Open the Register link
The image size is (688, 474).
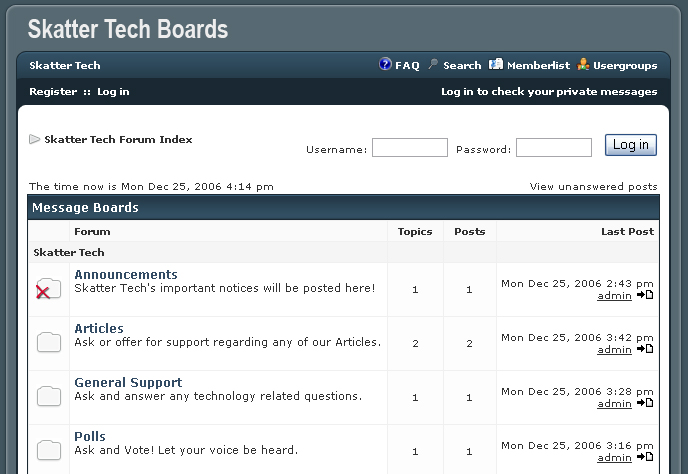(53, 92)
